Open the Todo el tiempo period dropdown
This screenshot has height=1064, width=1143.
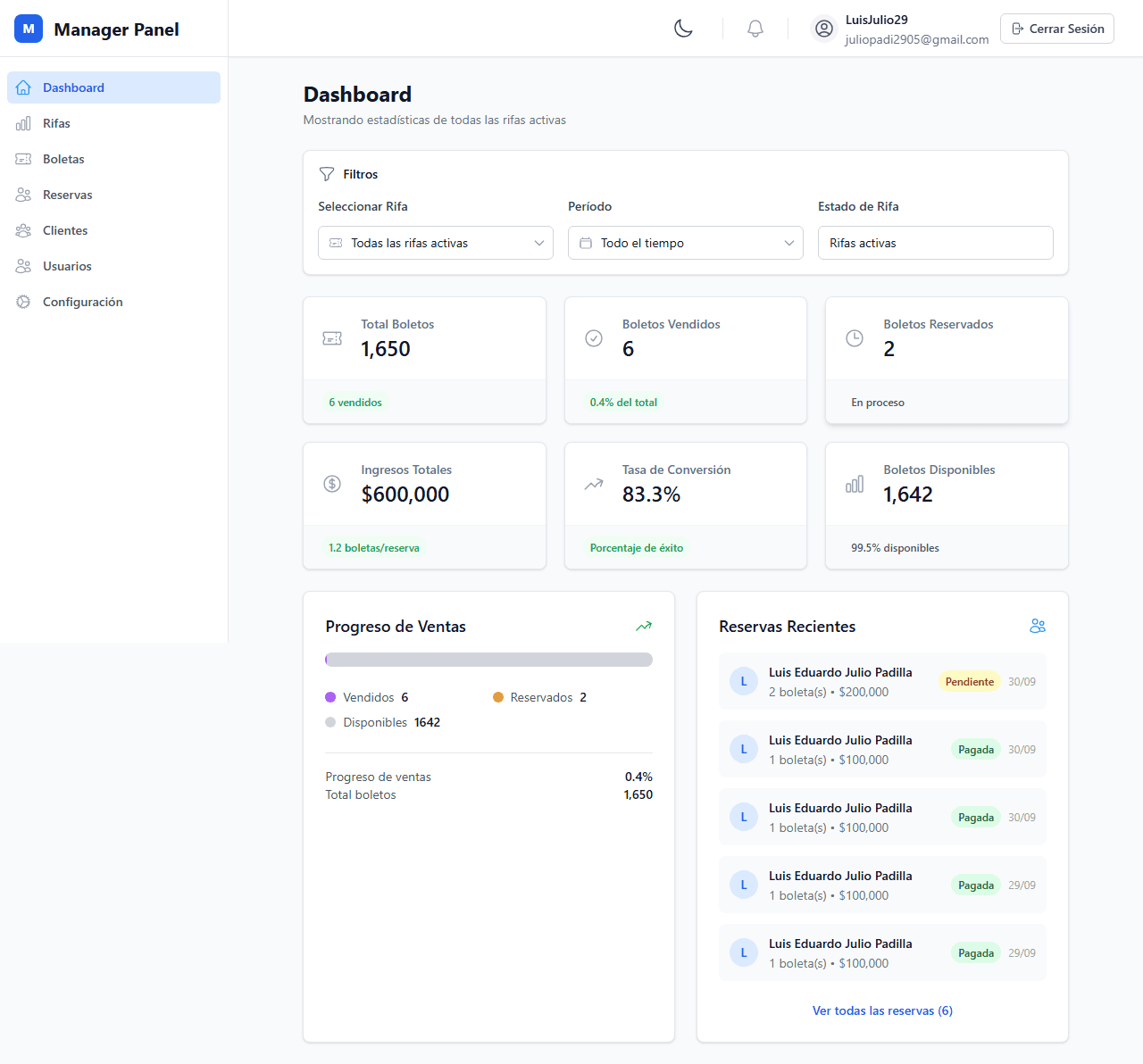pyautogui.click(x=686, y=243)
